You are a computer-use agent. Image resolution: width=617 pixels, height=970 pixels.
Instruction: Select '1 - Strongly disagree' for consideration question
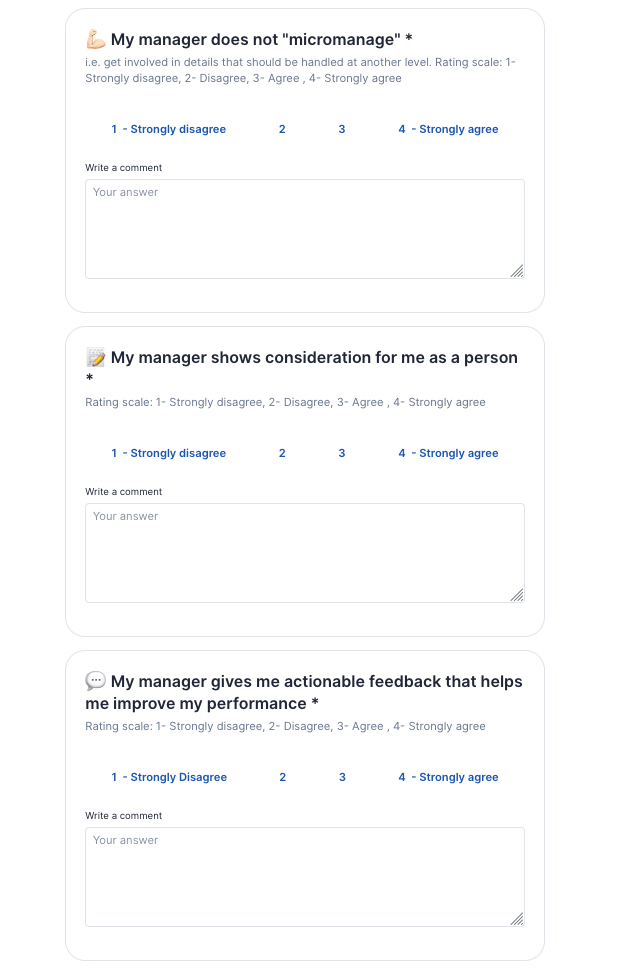point(168,453)
